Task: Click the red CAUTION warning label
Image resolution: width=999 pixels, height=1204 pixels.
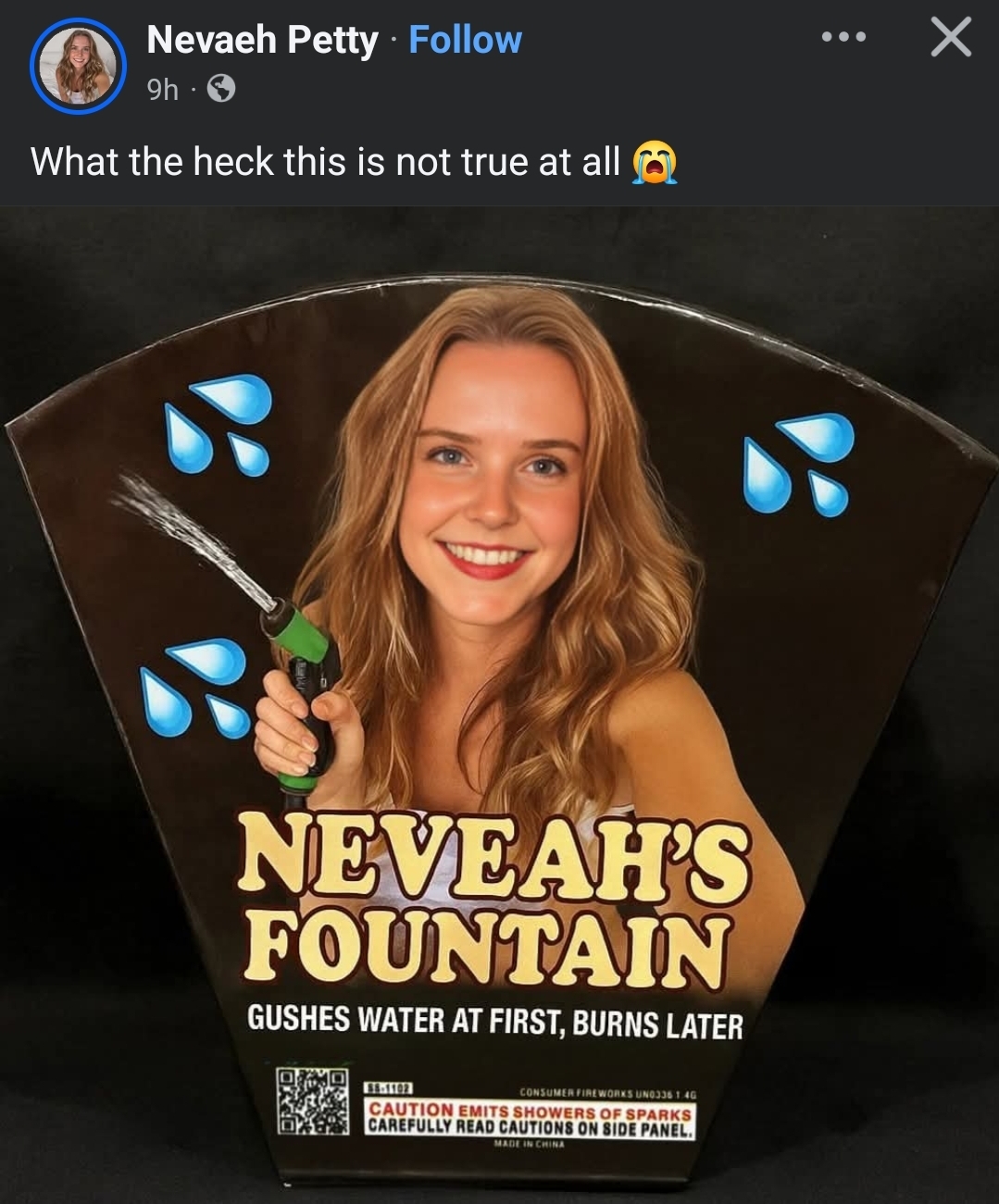Action: point(531,1118)
